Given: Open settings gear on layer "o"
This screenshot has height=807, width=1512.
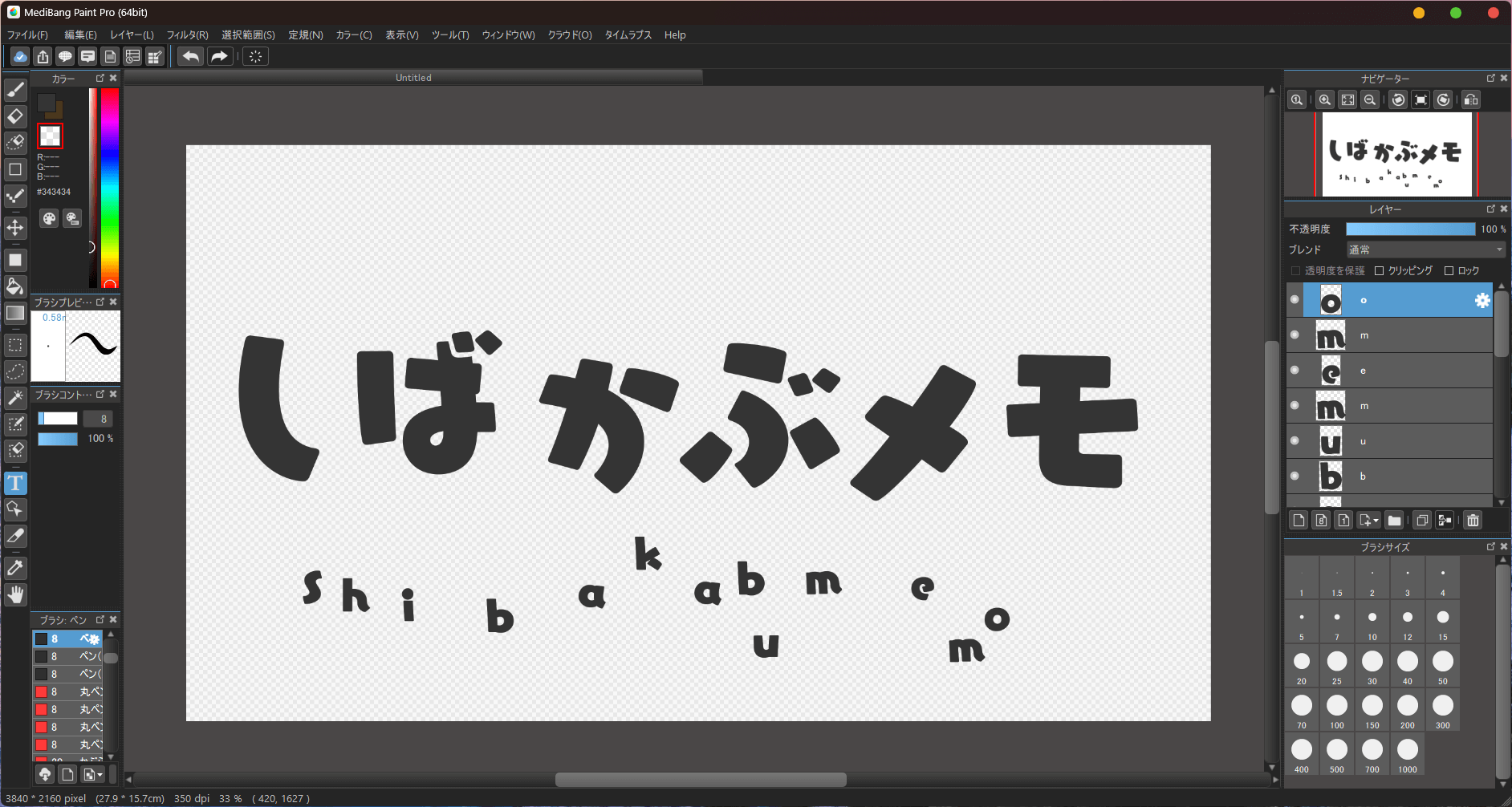Looking at the screenshot, I should click(x=1482, y=300).
